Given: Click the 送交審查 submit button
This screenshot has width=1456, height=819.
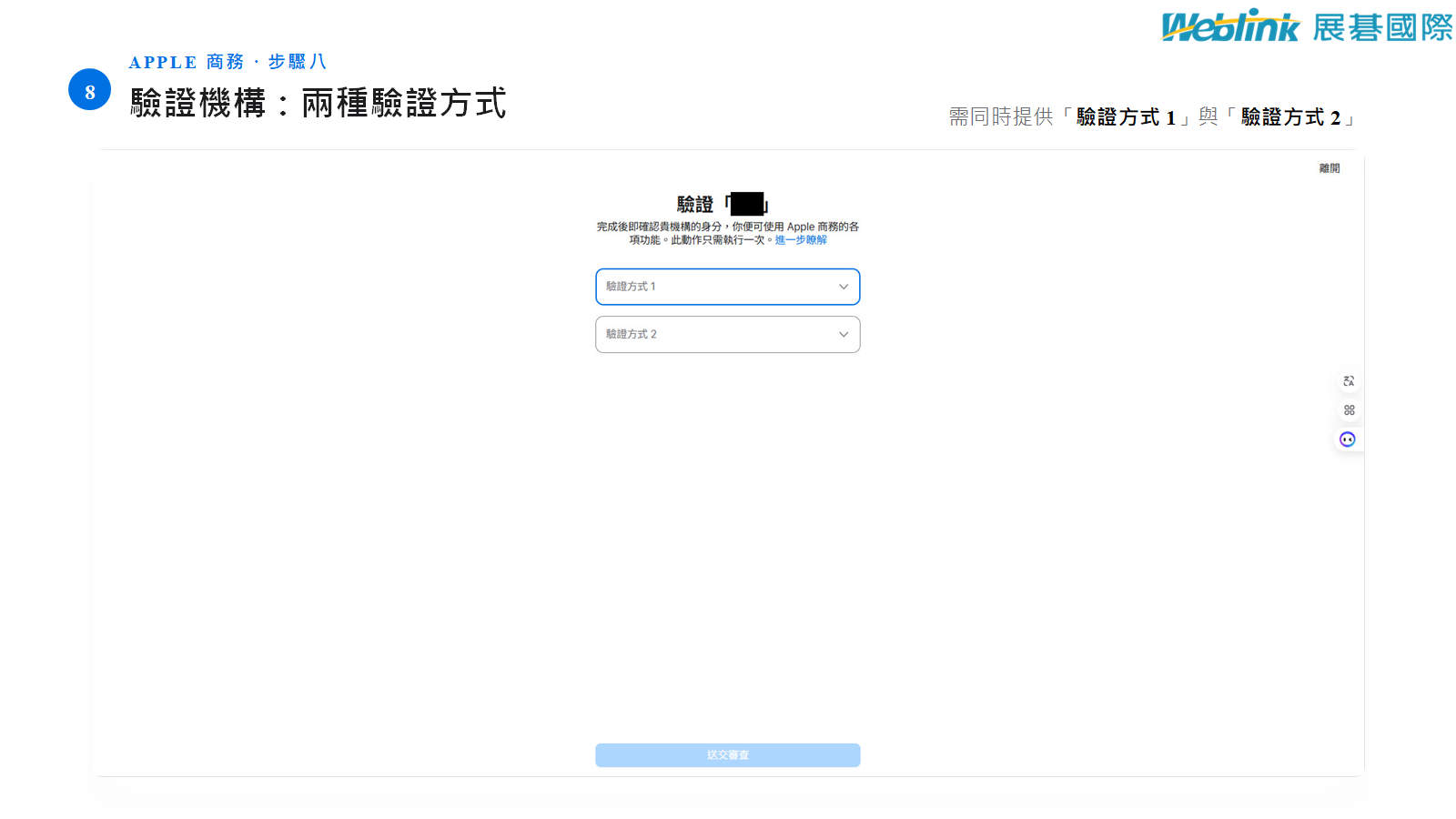Looking at the screenshot, I should point(728,755).
